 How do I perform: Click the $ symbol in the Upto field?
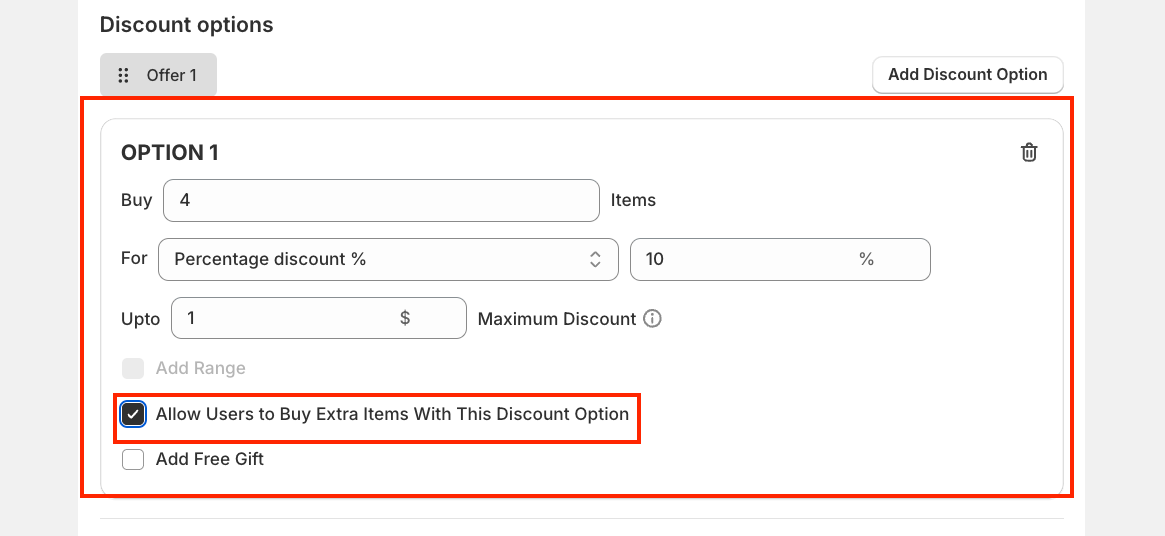click(405, 318)
